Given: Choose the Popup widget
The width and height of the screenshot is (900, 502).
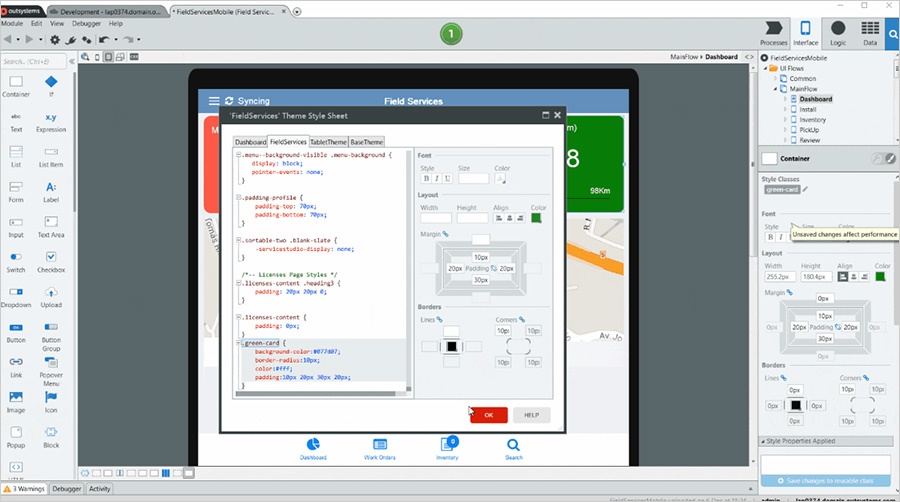Looking at the screenshot, I should 16,437.
